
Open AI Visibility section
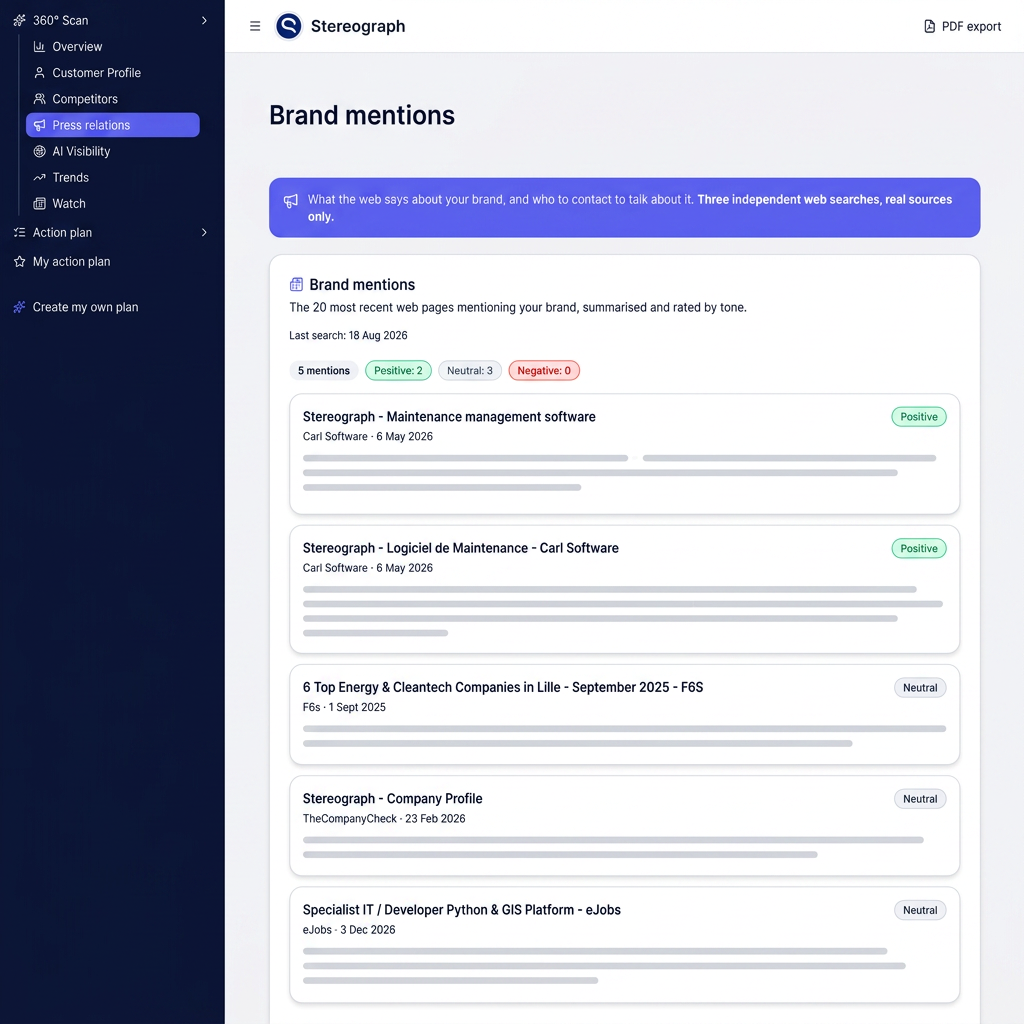click(x=112, y=151)
